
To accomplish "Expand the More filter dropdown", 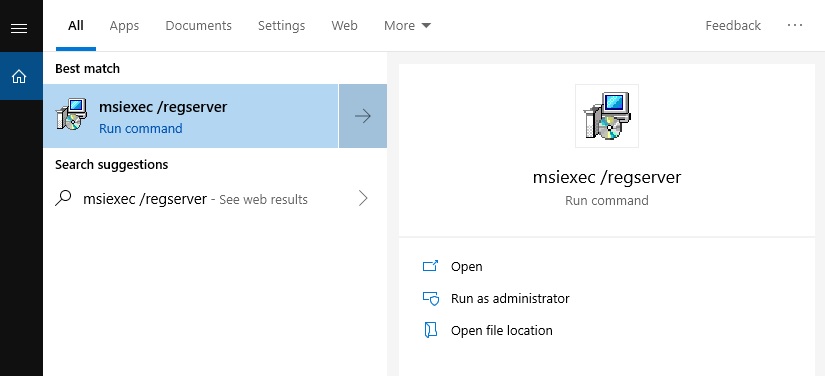I will click(407, 25).
